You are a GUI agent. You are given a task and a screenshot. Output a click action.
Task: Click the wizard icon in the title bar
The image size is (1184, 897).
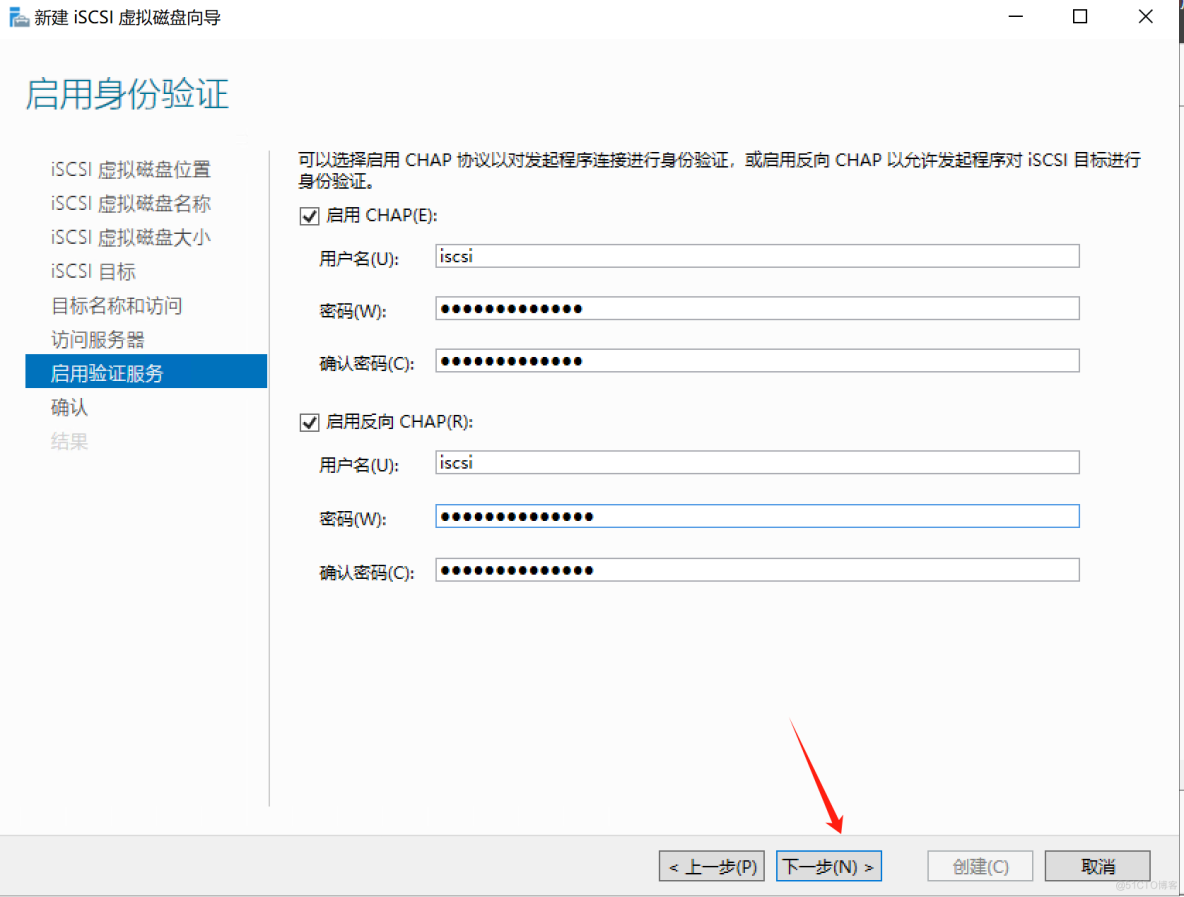point(18,17)
